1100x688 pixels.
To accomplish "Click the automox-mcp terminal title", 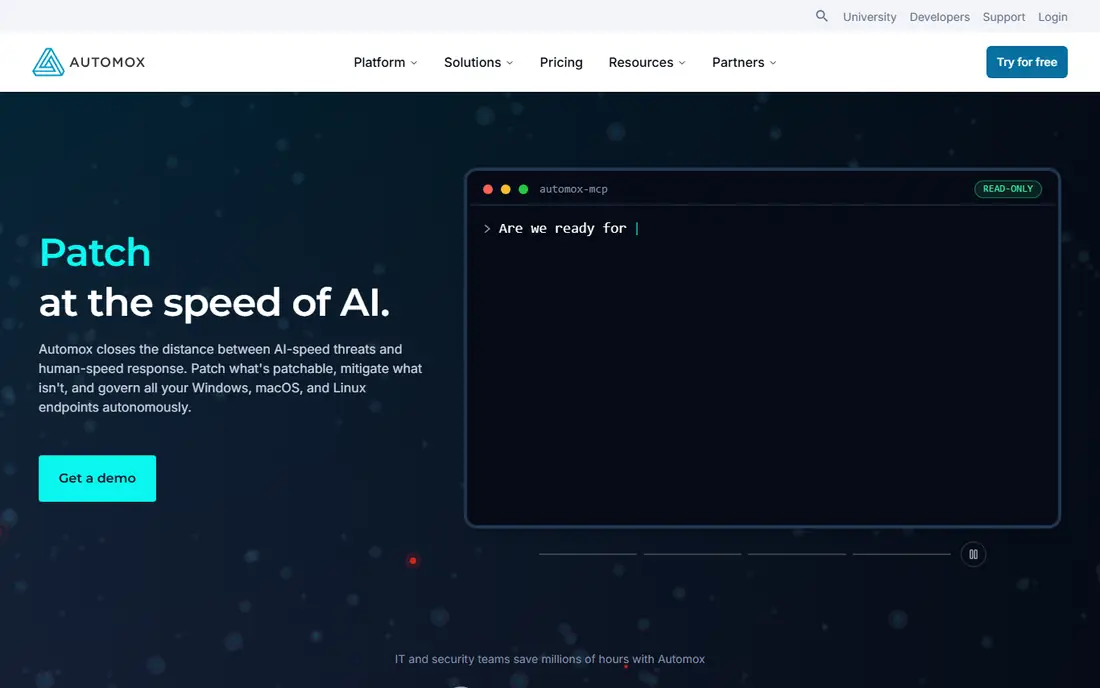I will tap(573, 189).
